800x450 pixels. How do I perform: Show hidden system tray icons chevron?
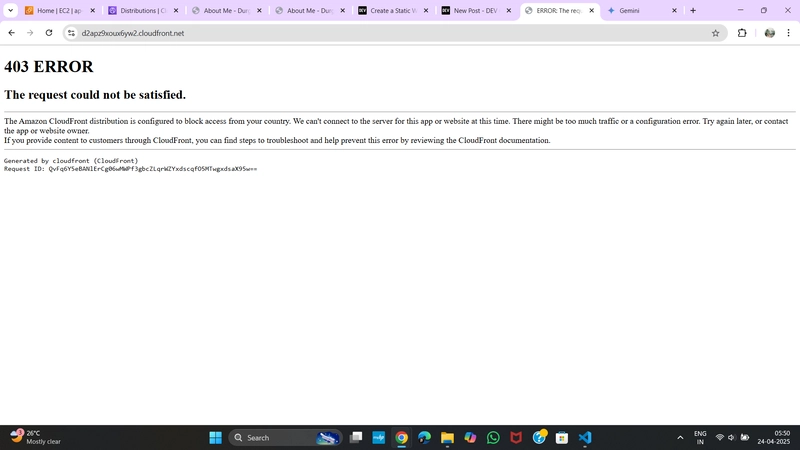[x=680, y=438]
